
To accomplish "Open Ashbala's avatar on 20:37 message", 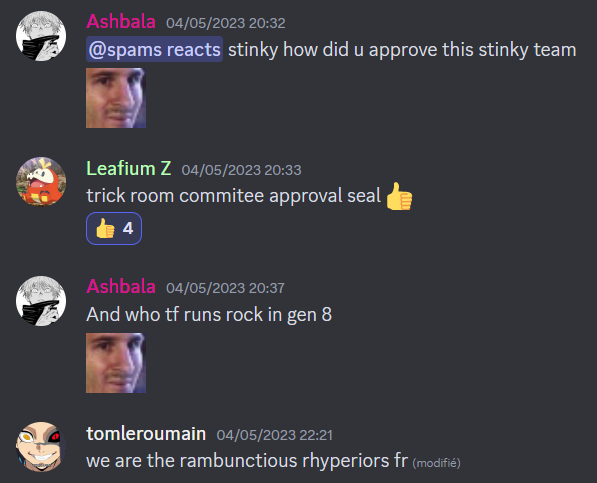I will pos(41,301).
